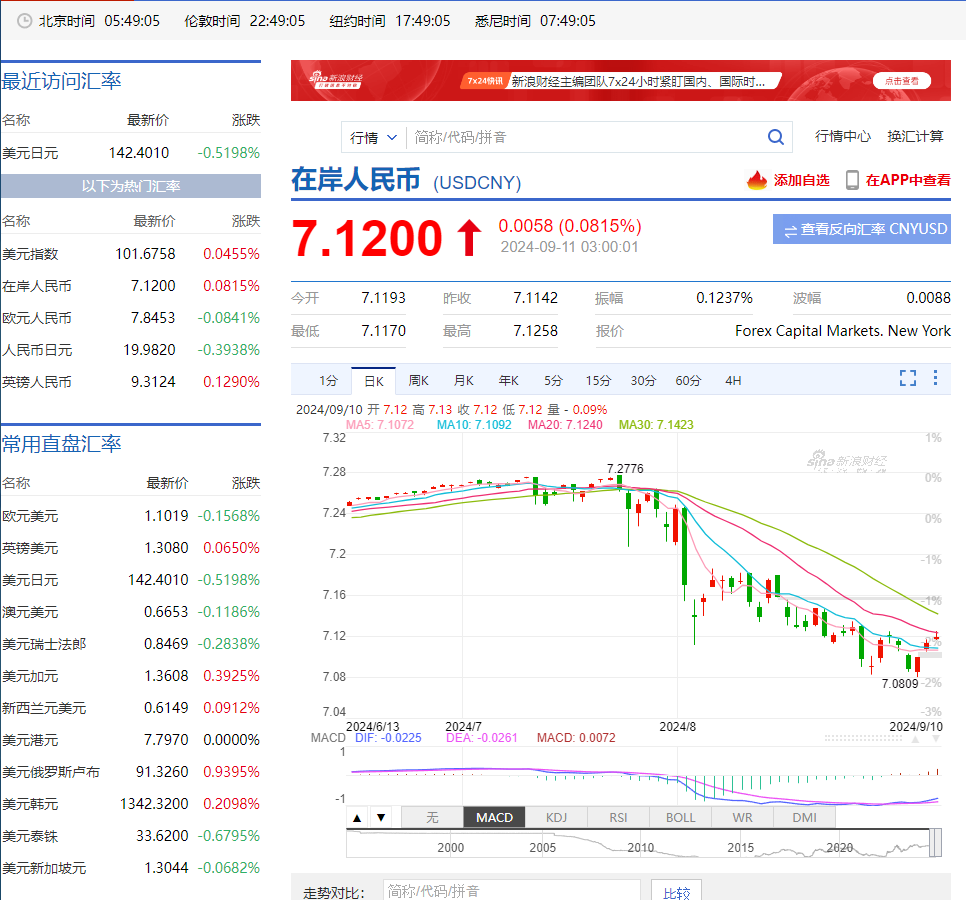Open the 换汇计算 link
This screenshot has height=900, width=966.
915,136
